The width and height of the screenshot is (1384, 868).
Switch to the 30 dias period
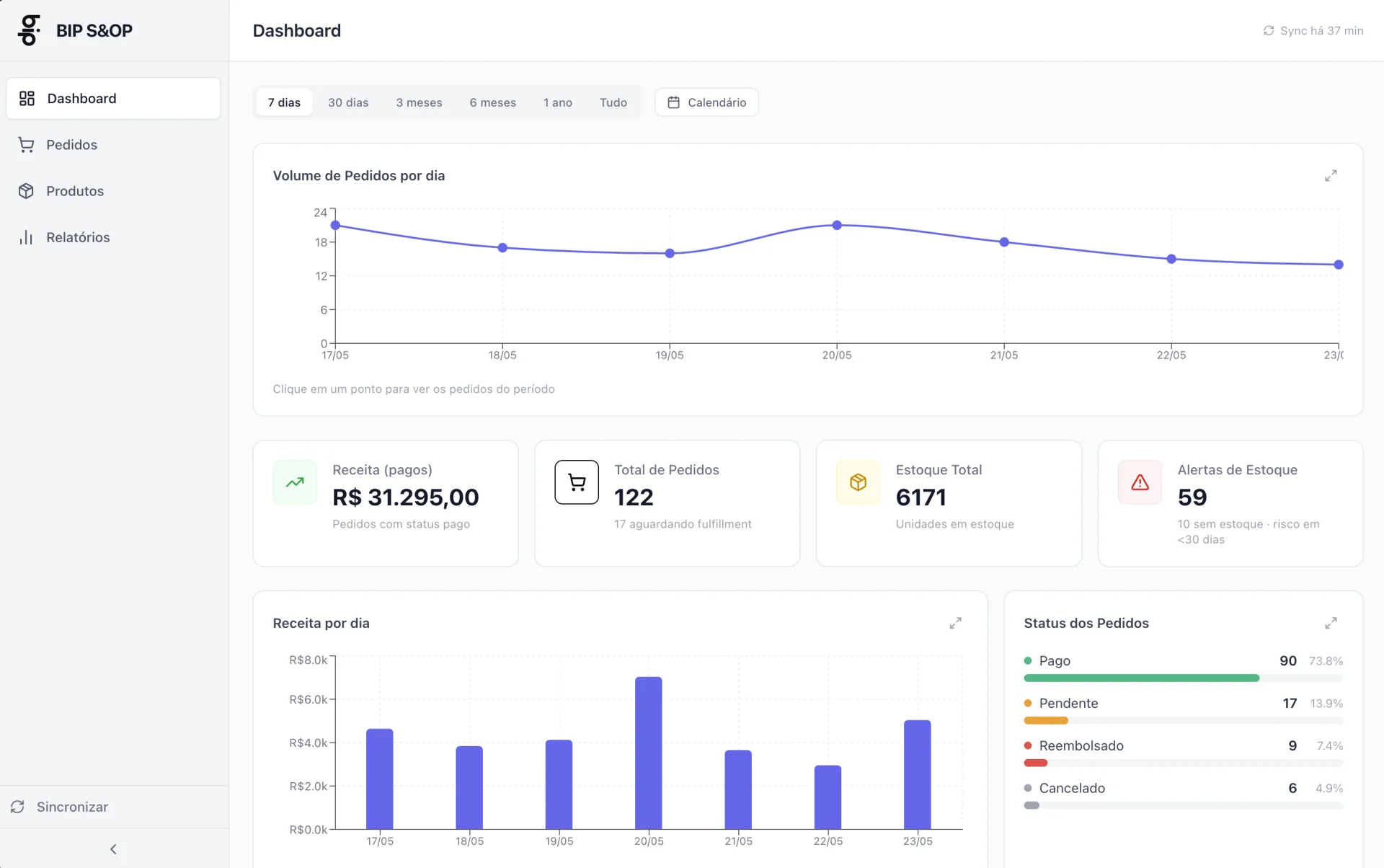(348, 102)
